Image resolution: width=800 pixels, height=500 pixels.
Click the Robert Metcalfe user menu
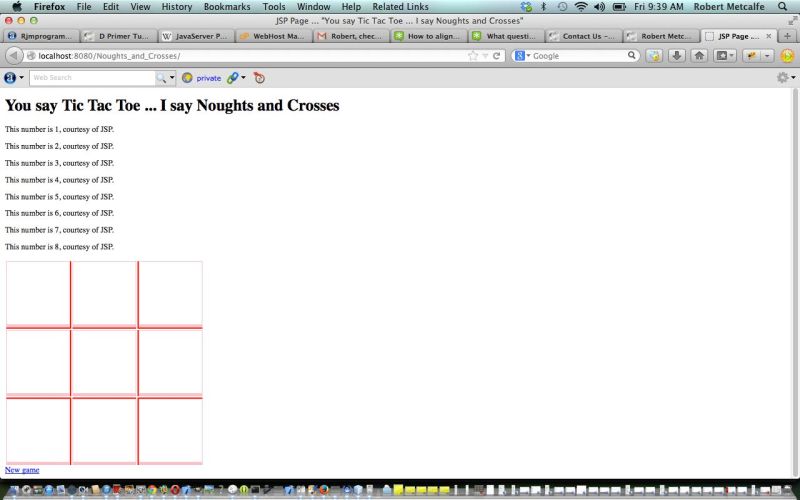click(x=729, y=7)
